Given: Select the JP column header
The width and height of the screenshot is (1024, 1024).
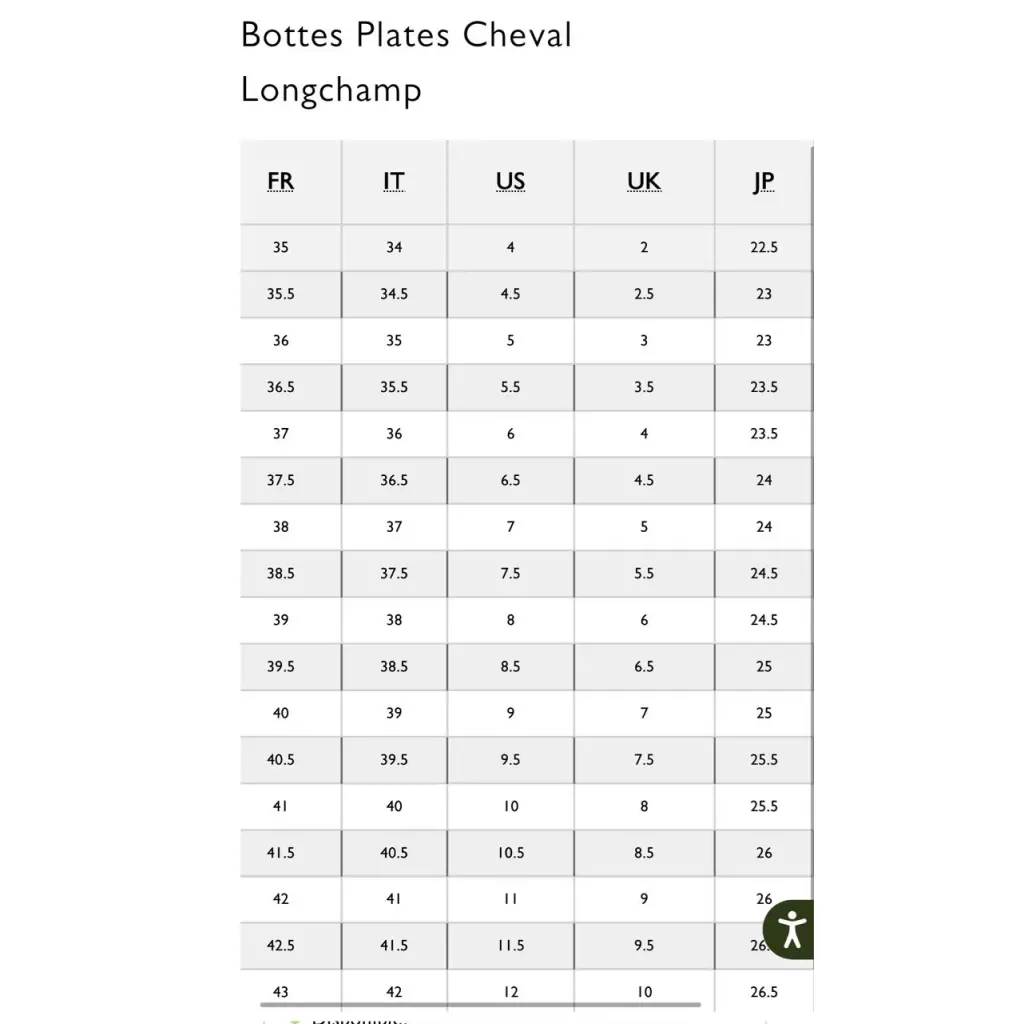Looking at the screenshot, I should click(x=764, y=181).
